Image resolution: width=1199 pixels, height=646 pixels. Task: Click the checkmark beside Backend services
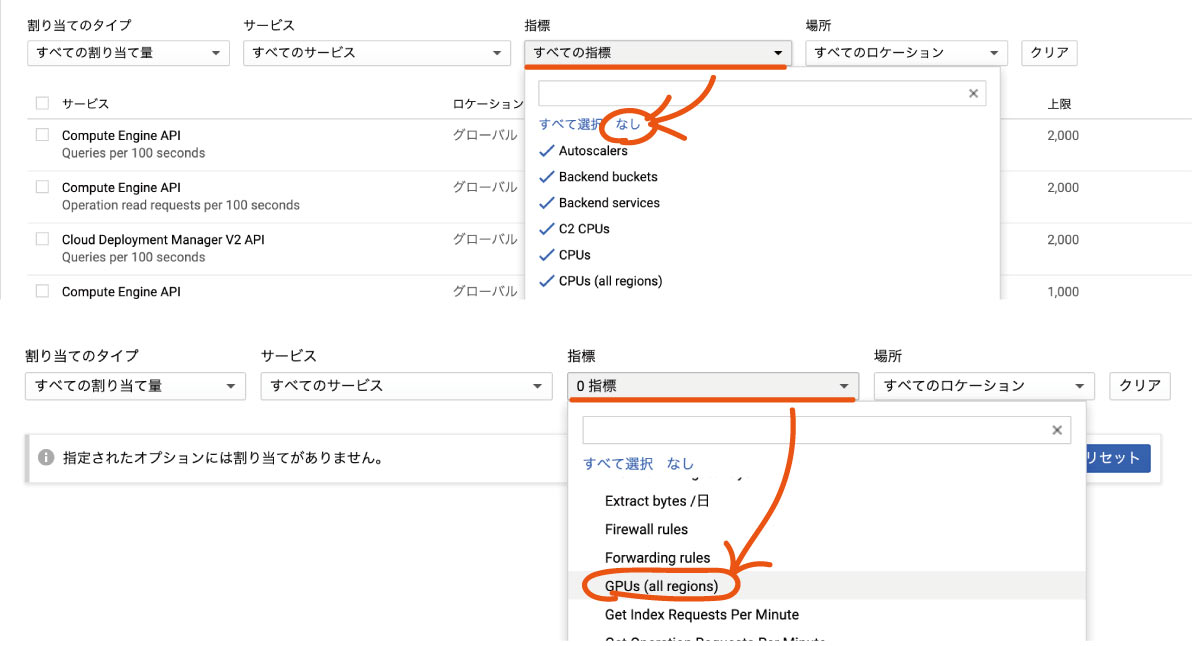(546, 202)
